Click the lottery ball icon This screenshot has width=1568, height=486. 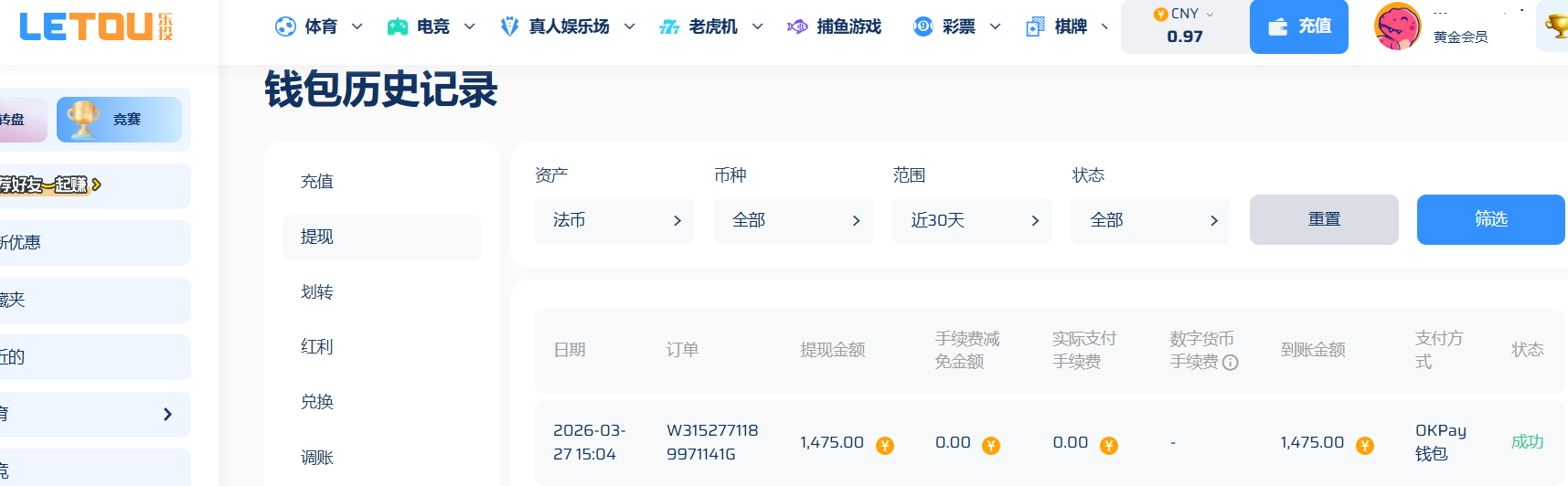click(923, 27)
